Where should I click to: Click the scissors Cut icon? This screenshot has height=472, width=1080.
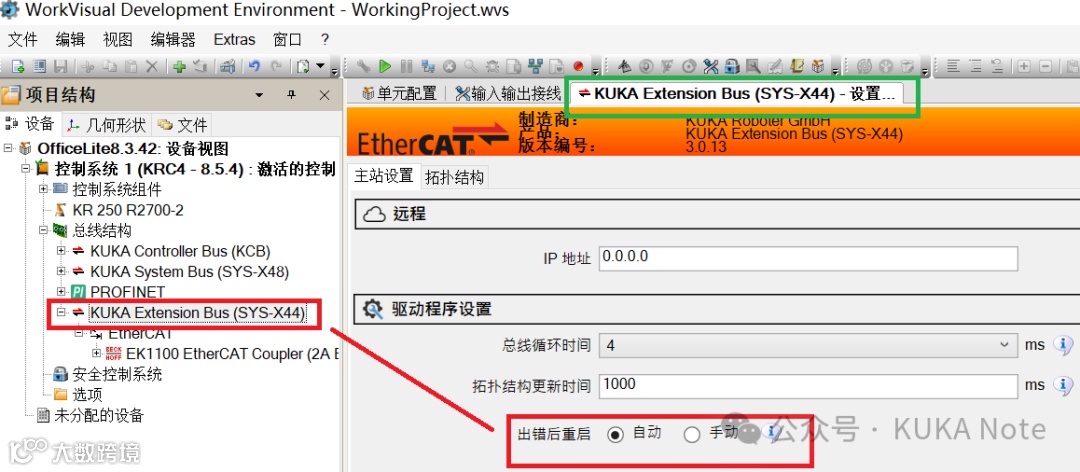(87, 67)
